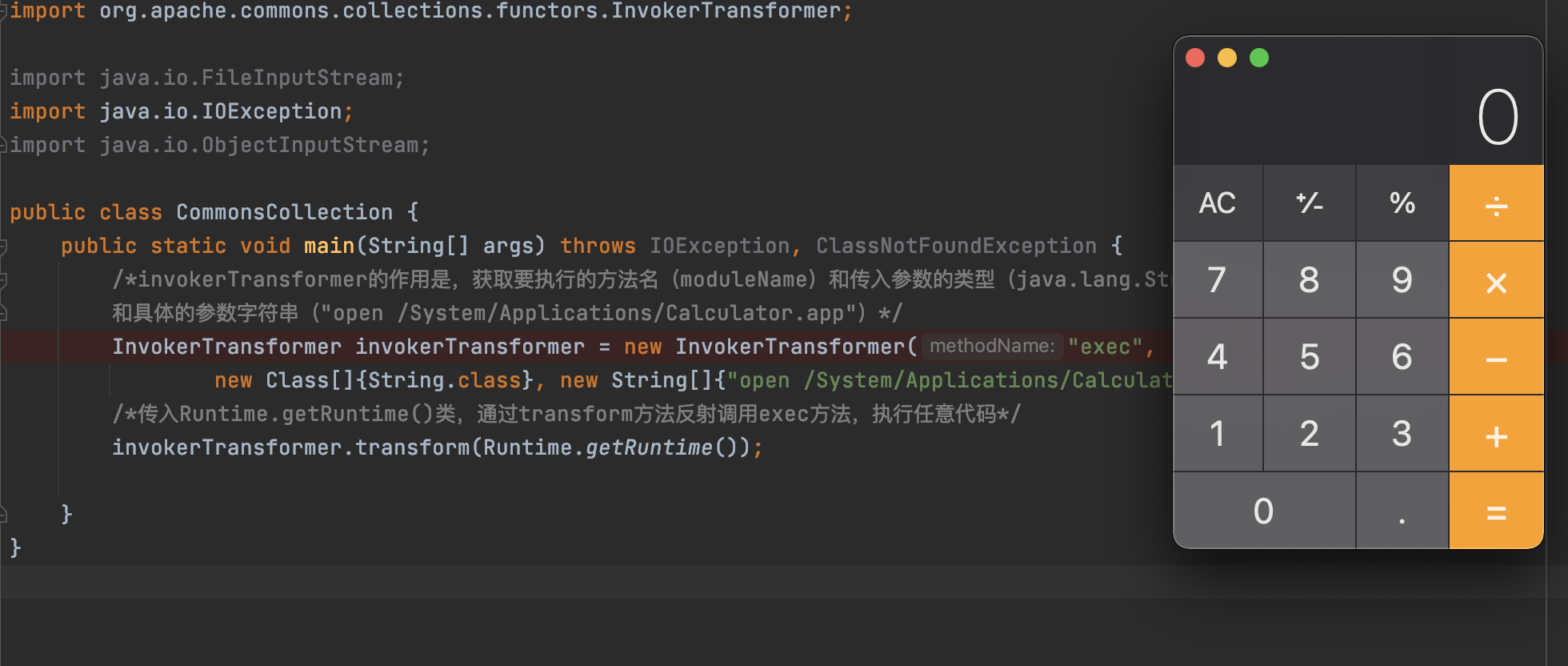Click the 5 key in Calculator
This screenshot has height=666, width=1568.
click(1310, 357)
